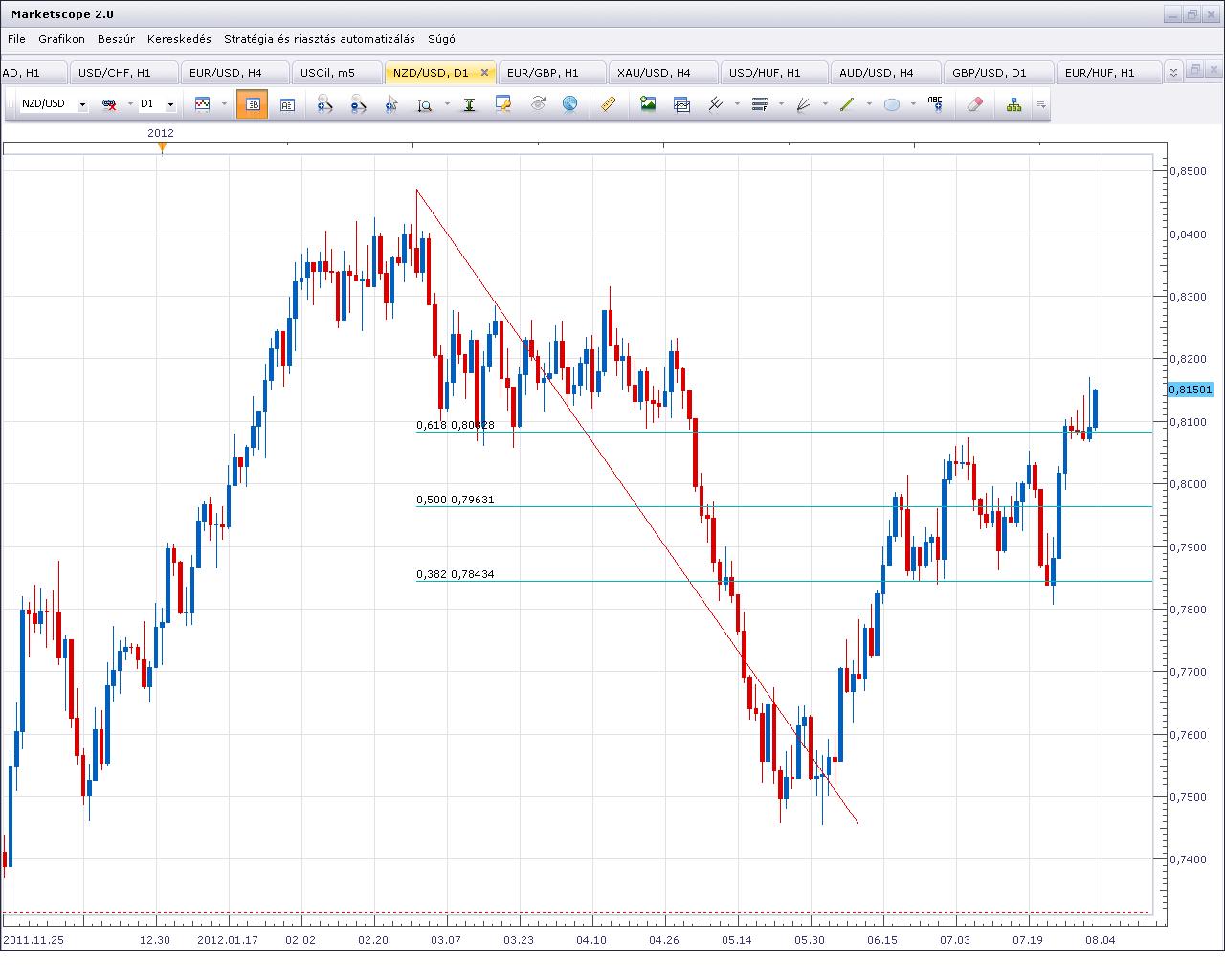This screenshot has width=1225, height=980.
Task: Open Stratégia és riasztás automatizálás menu
Action: pos(320,39)
